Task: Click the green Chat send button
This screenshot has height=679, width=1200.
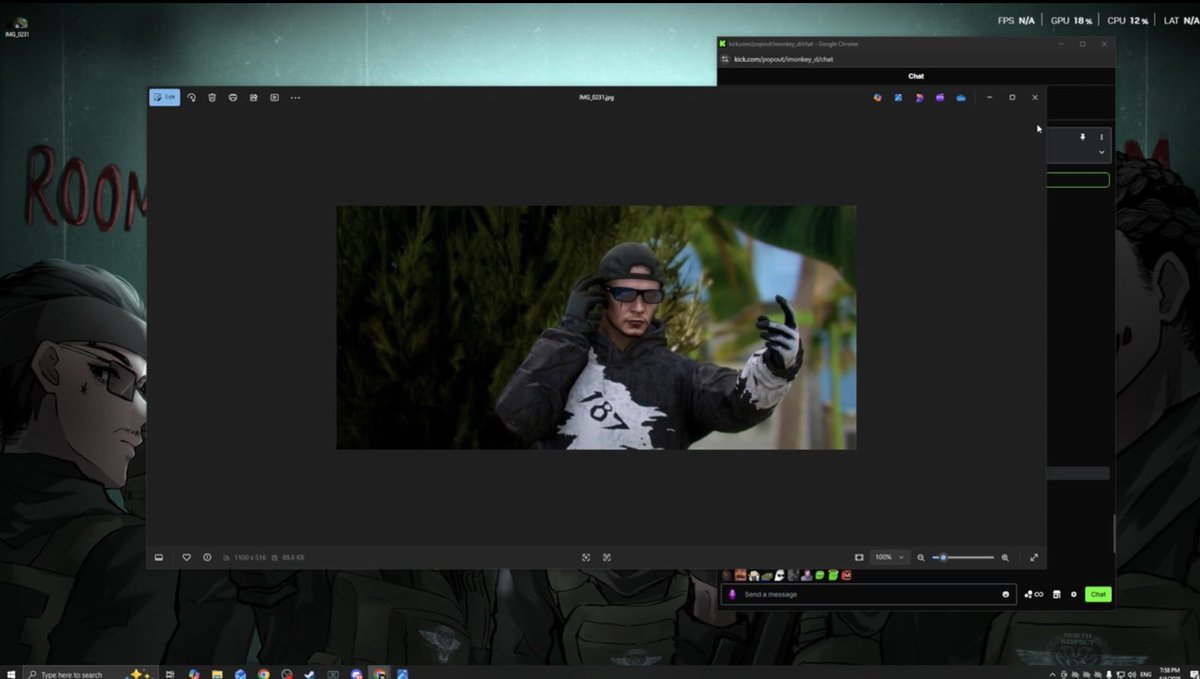Action: pos(1098,594)
